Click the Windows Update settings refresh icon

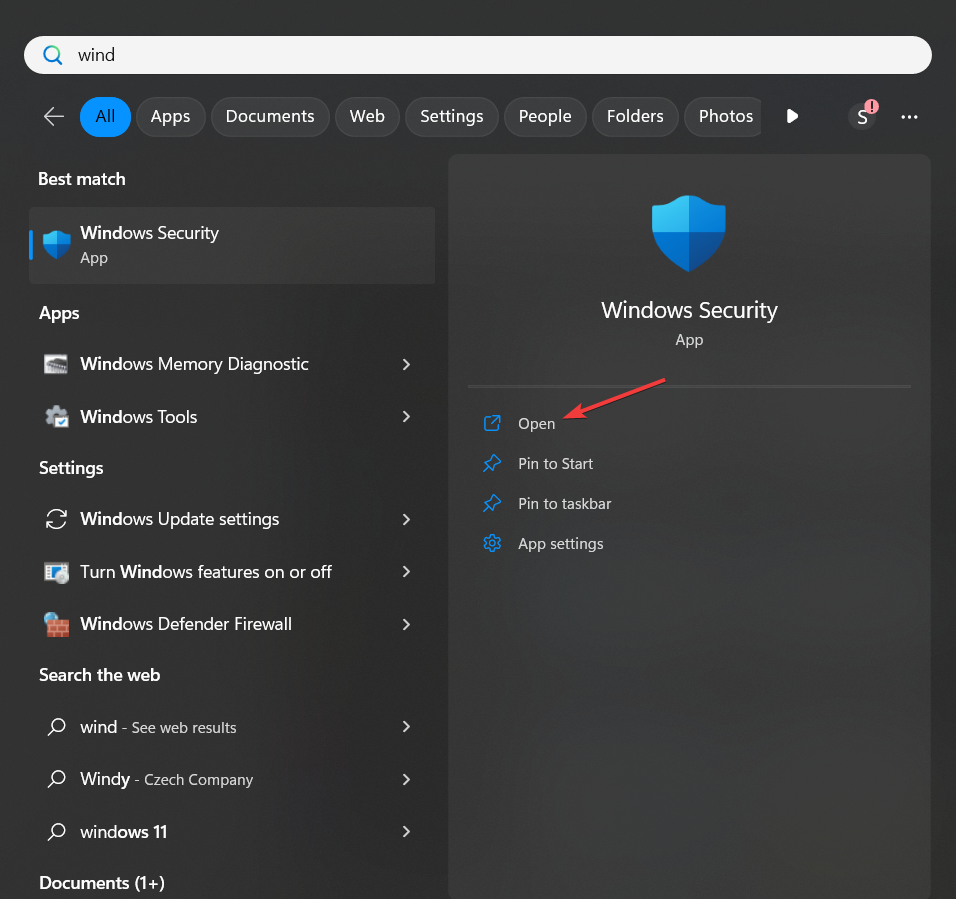pyautogui.click(x=56, y=519)
